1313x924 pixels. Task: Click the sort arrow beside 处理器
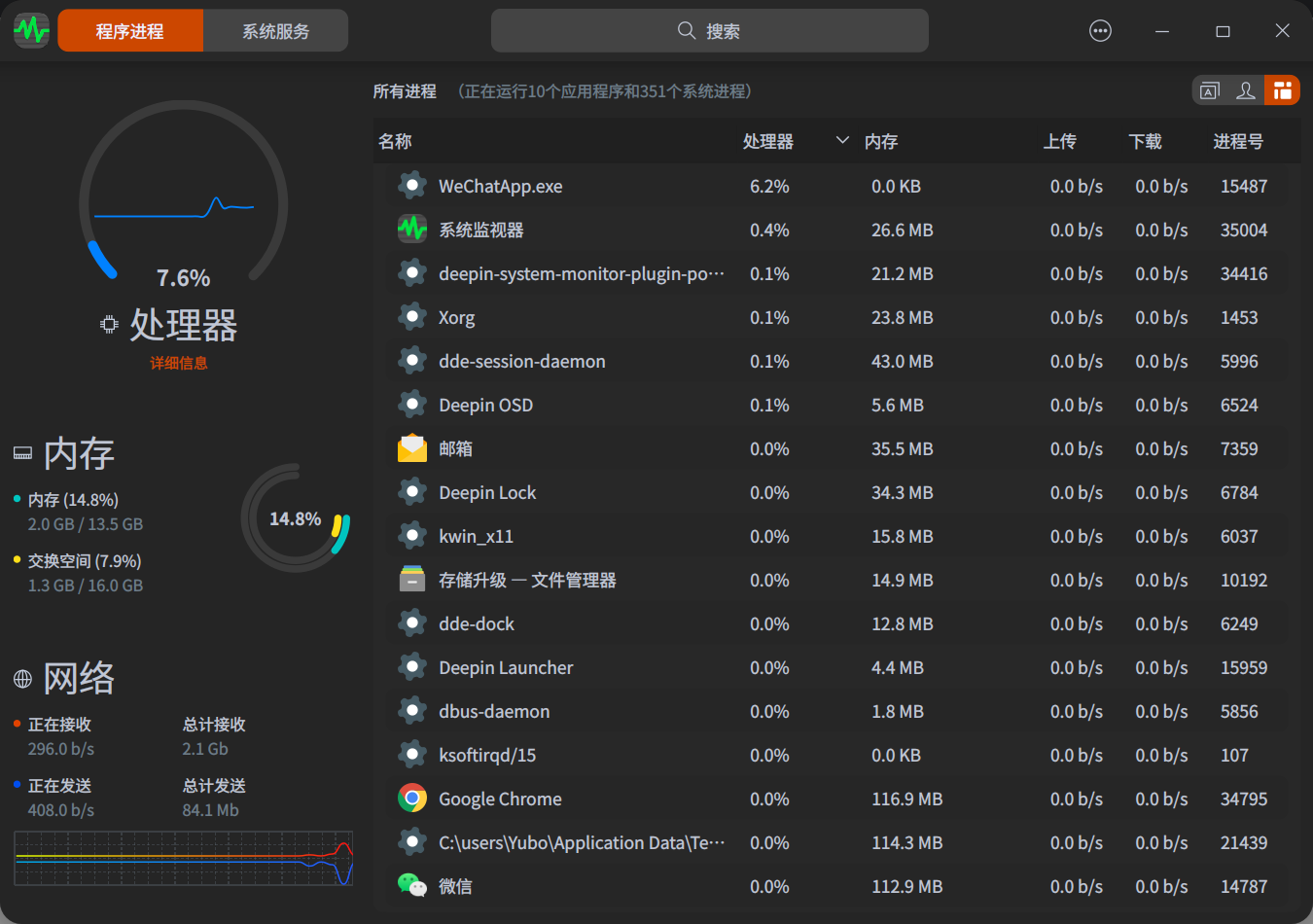tap(842, 141)
